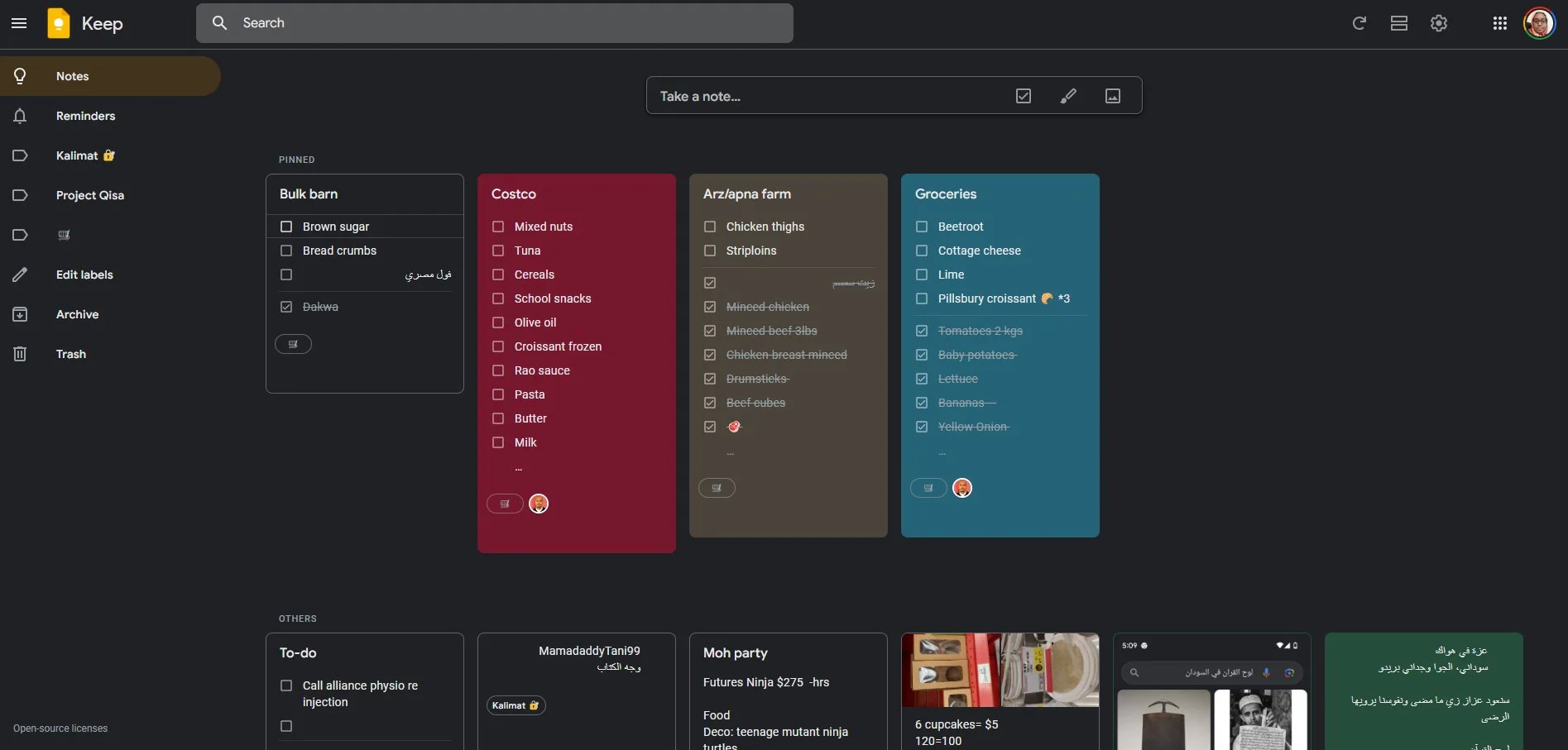Uncheck the Dakwa checkbox

click(286, 307)
